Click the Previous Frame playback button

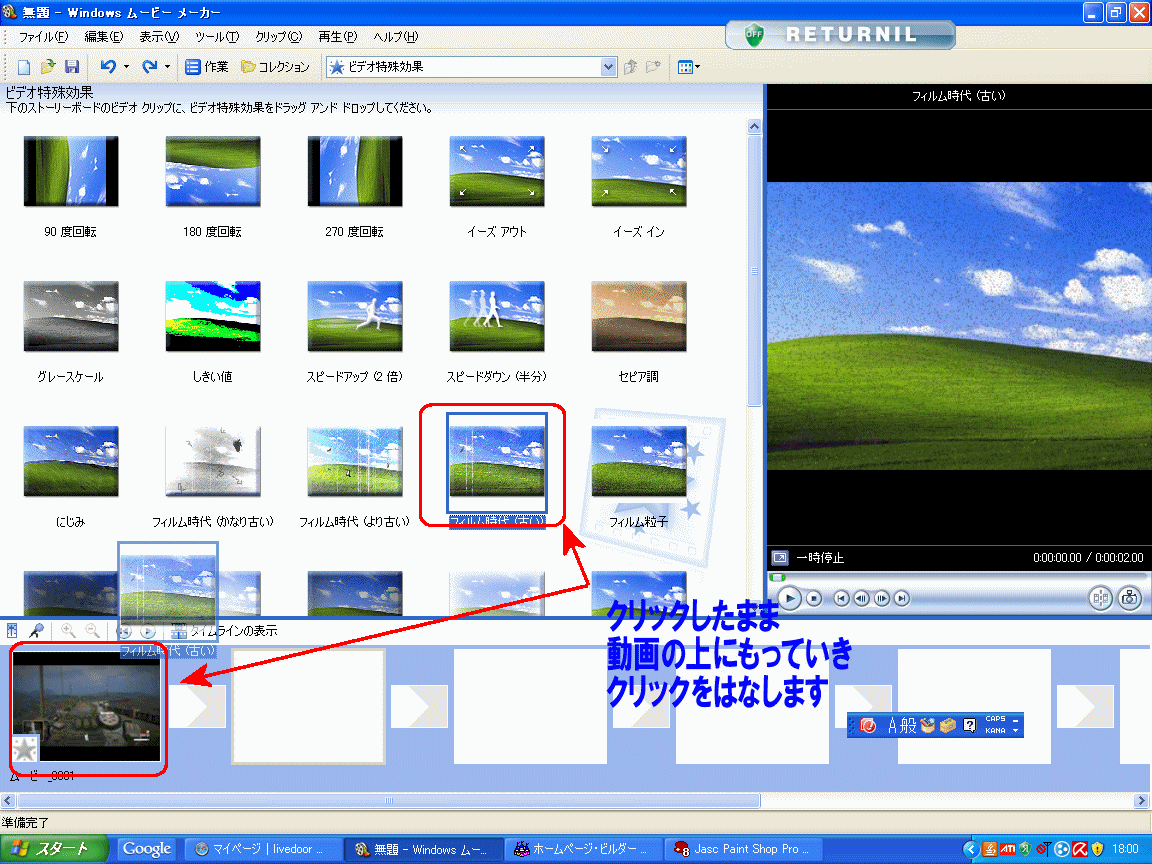click(x=861, y=598)
